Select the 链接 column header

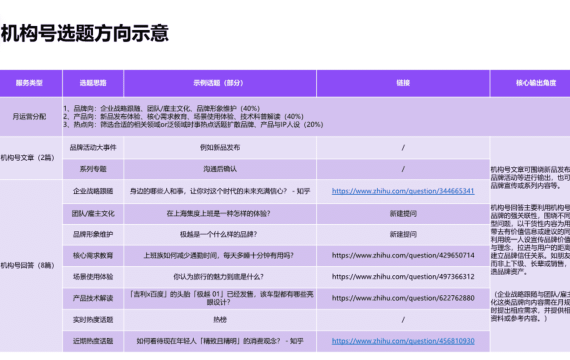point(403,83)
